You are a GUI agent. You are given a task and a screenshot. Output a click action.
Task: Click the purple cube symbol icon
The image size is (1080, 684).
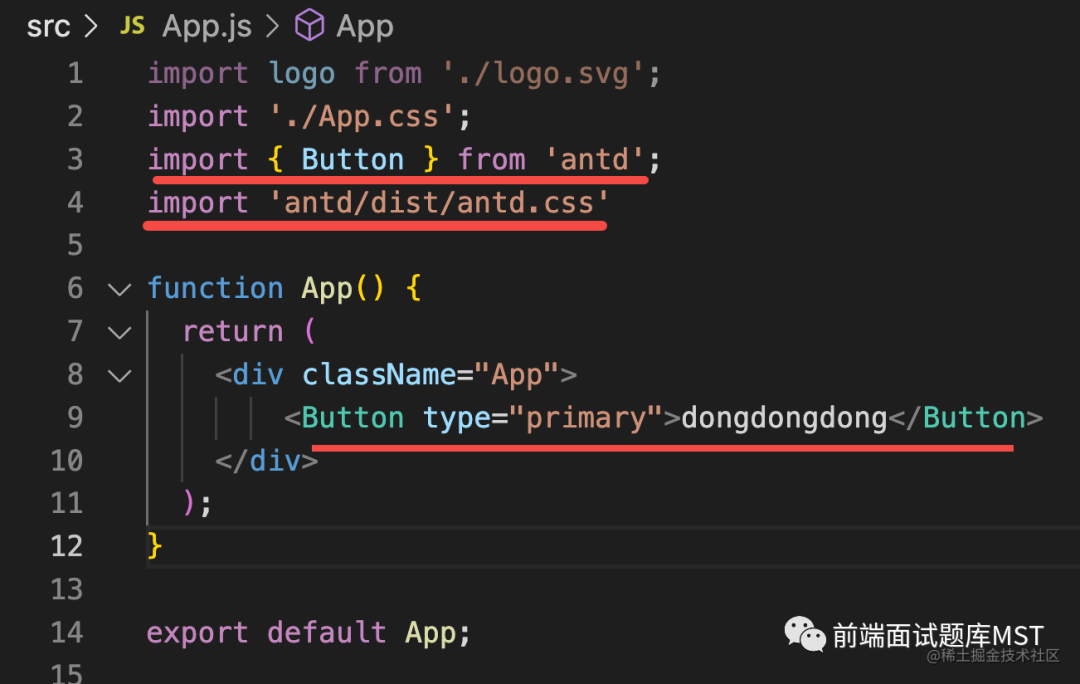309,25
